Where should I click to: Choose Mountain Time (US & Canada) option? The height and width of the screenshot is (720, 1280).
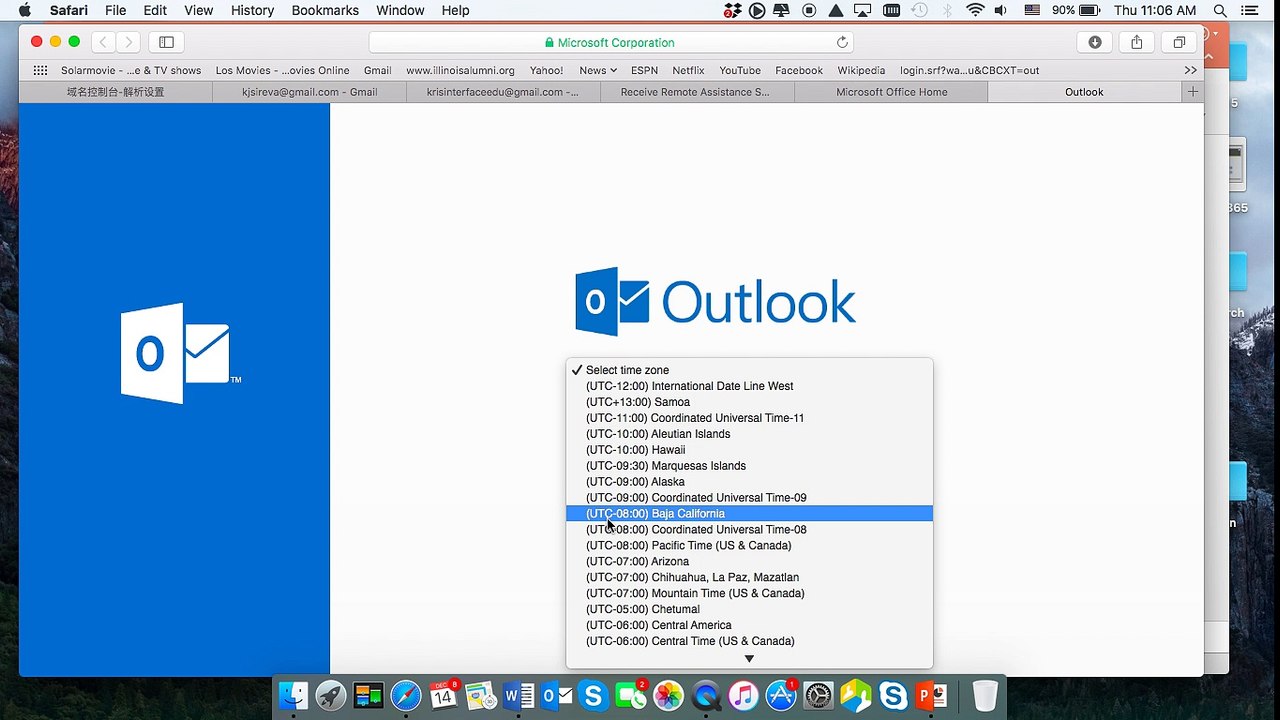pyautogui.click(x=749, y=593)
